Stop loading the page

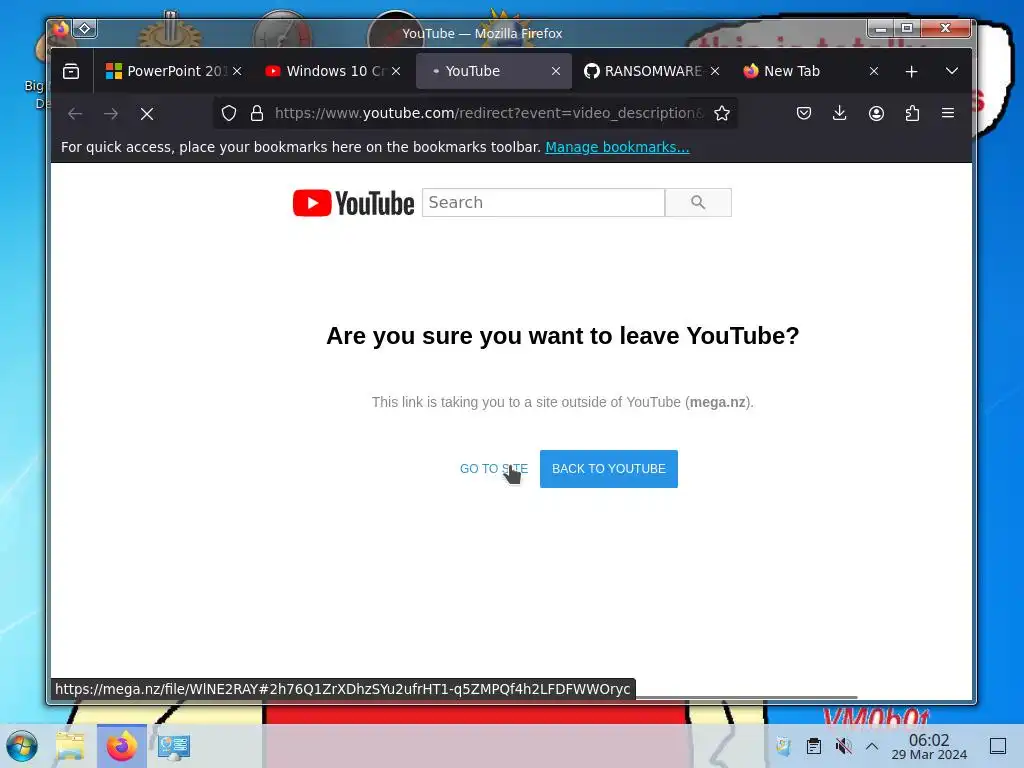tap(147, 114)
